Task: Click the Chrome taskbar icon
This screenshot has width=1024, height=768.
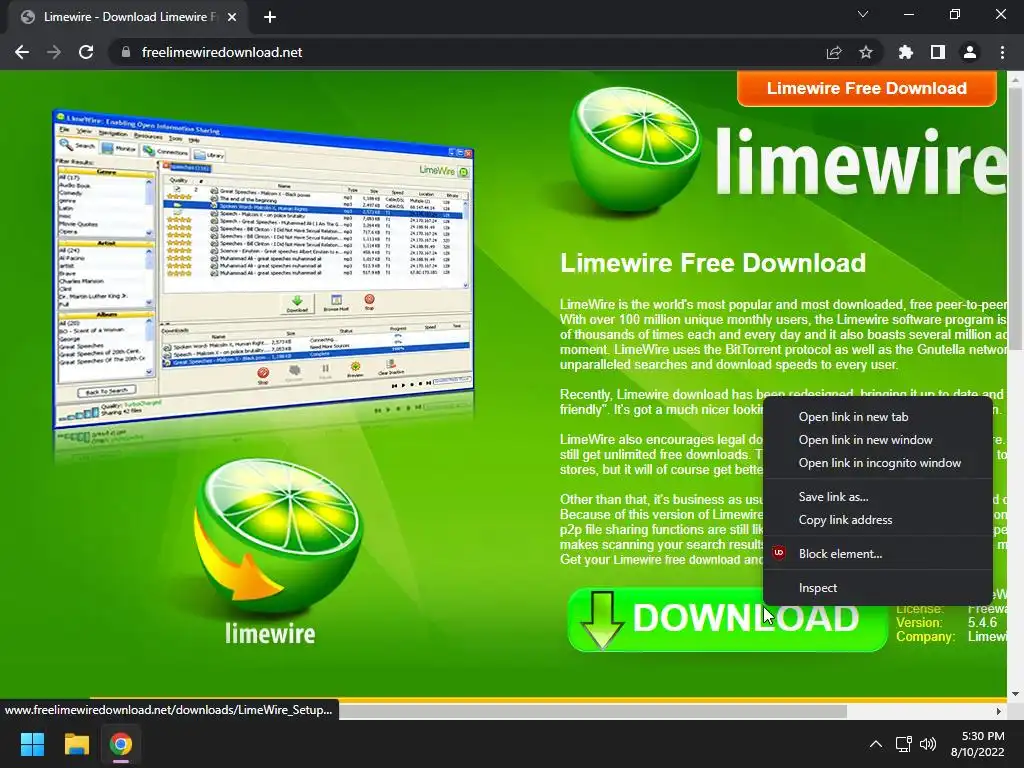Action: (x=121, y=744)
